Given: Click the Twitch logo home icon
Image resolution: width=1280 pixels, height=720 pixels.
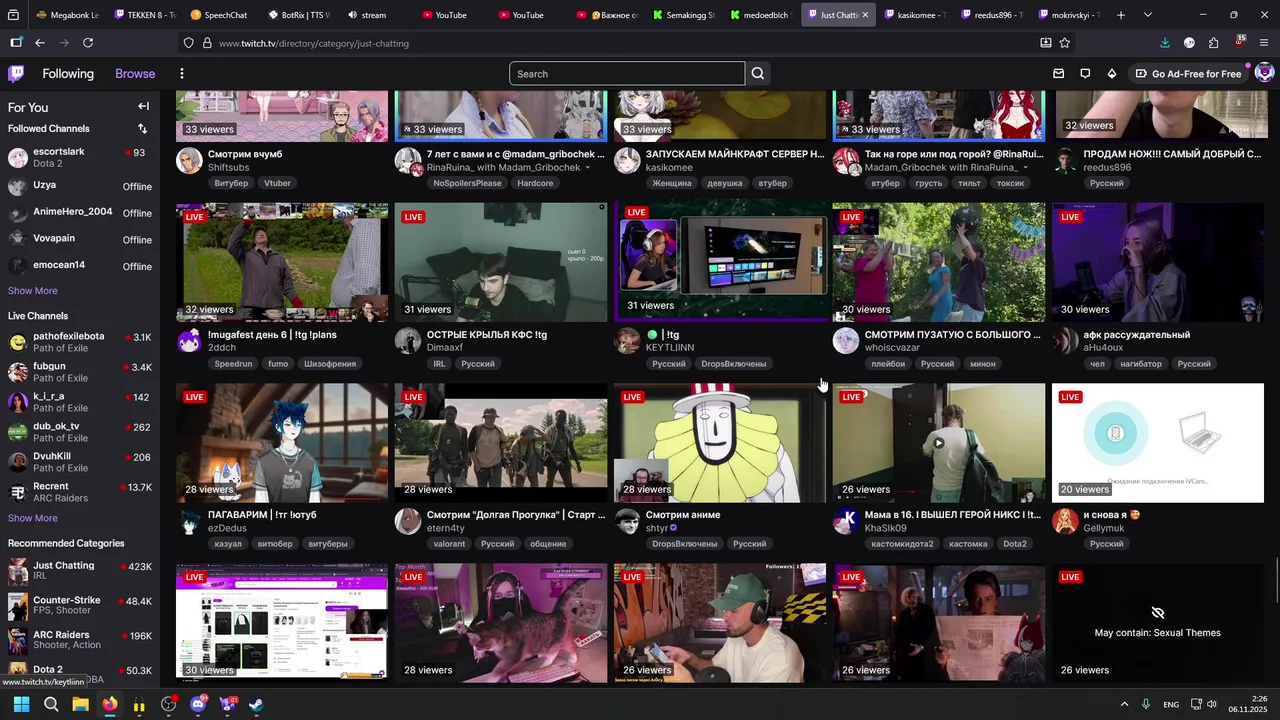Looking at the screenshot, I should pos(16,73).
